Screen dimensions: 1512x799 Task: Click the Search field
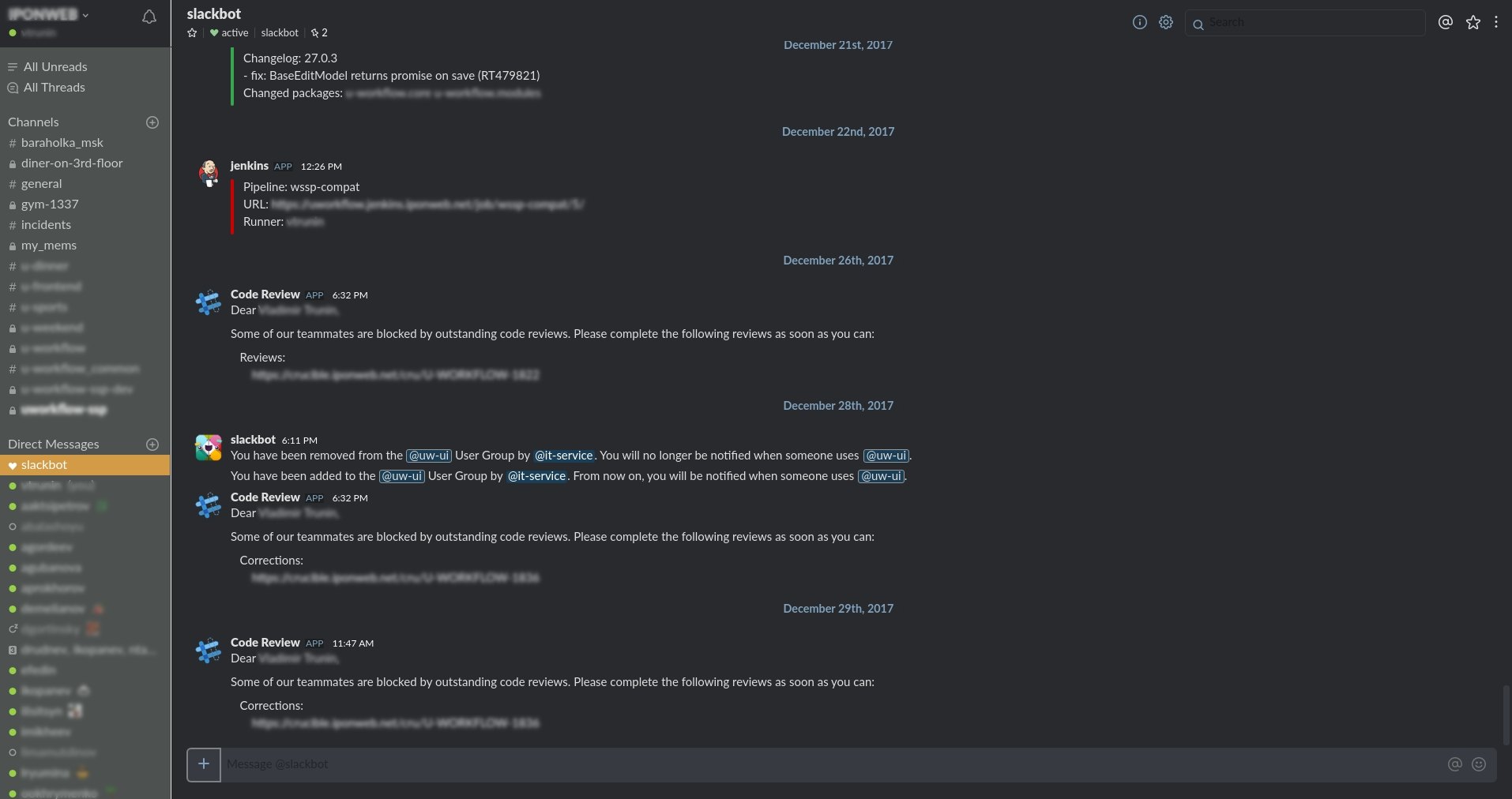click(1311, 23)
